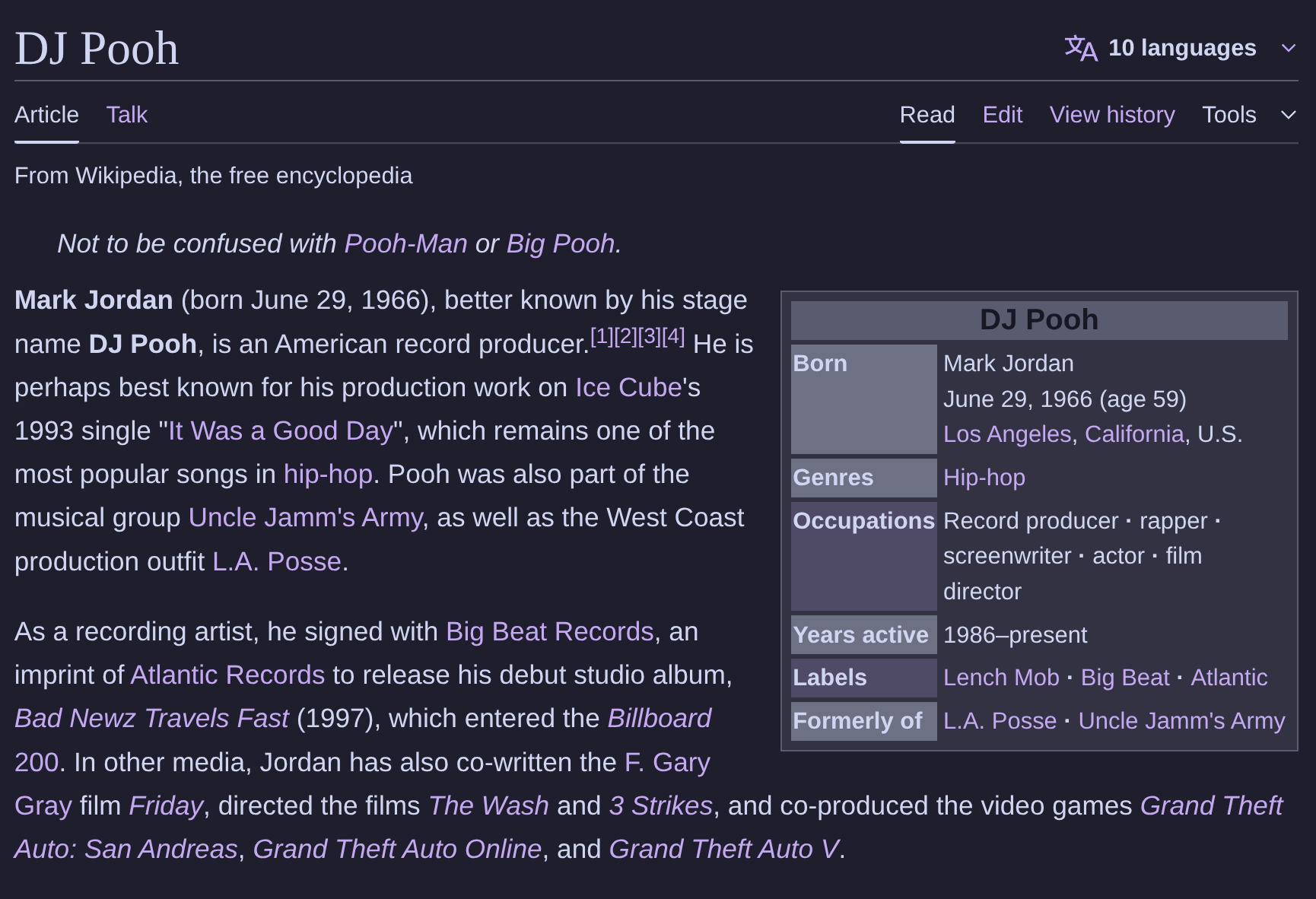Open L.A. Posse link in infobox
The image size is (1316, 899).
(x=1000, y=721)
